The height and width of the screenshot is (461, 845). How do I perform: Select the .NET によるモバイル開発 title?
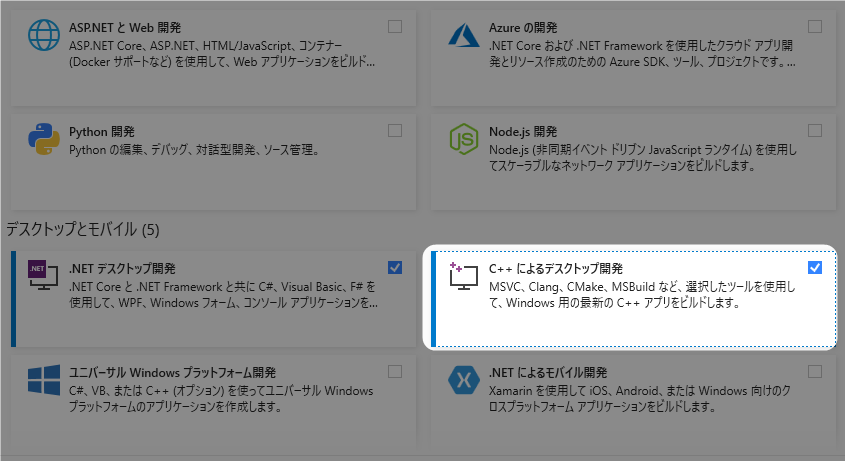coord(548,373)
